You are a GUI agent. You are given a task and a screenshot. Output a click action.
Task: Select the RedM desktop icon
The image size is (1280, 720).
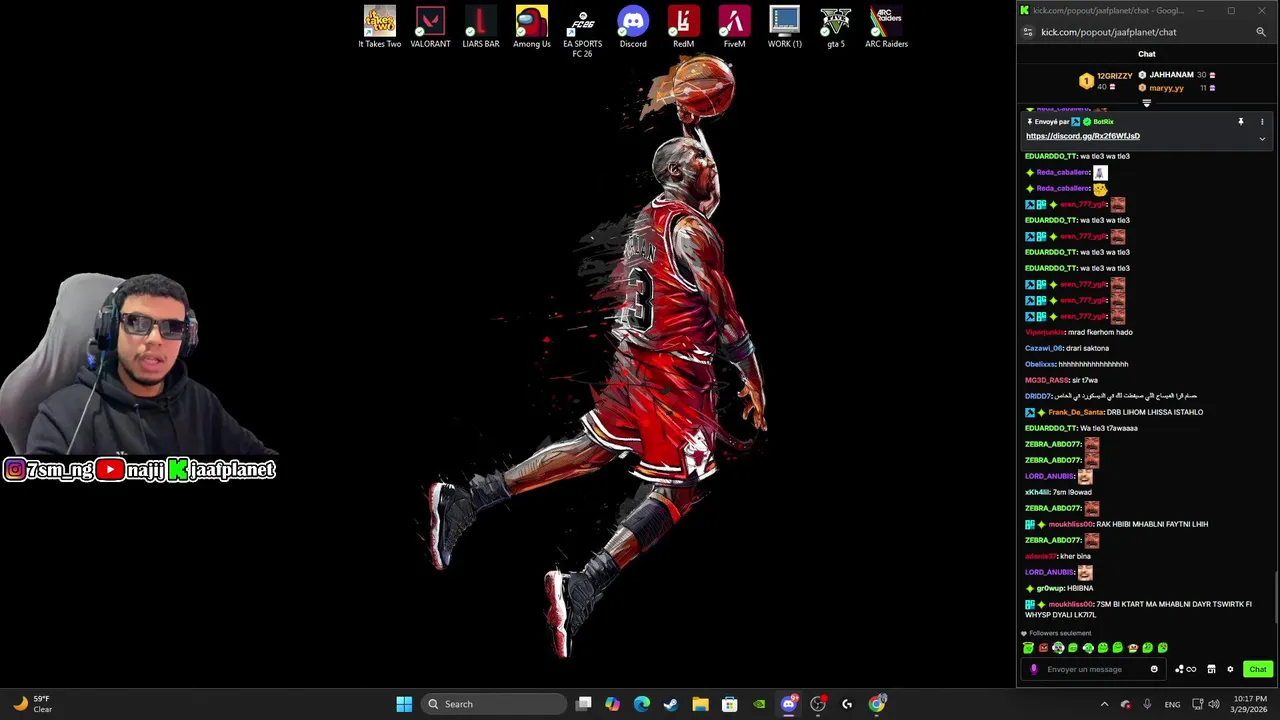683,27
